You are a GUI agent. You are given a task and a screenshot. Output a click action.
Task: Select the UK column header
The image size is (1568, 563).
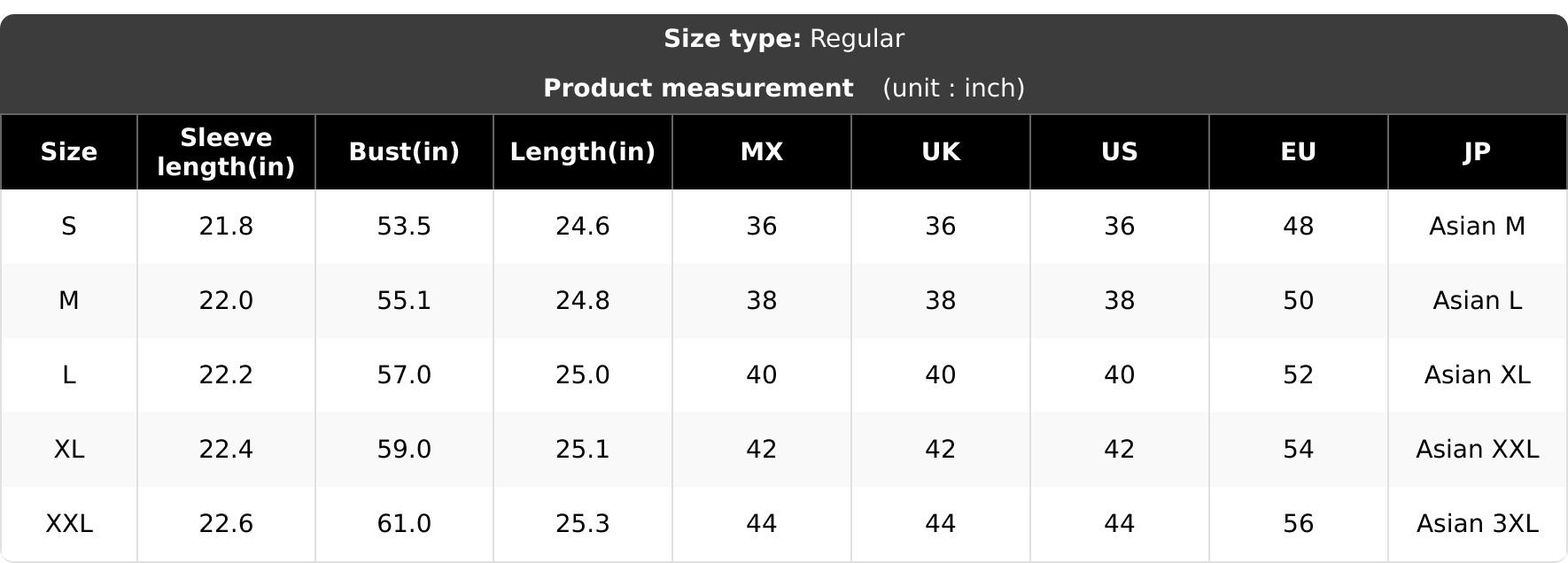pyautogui.click(x=941, y=152)
